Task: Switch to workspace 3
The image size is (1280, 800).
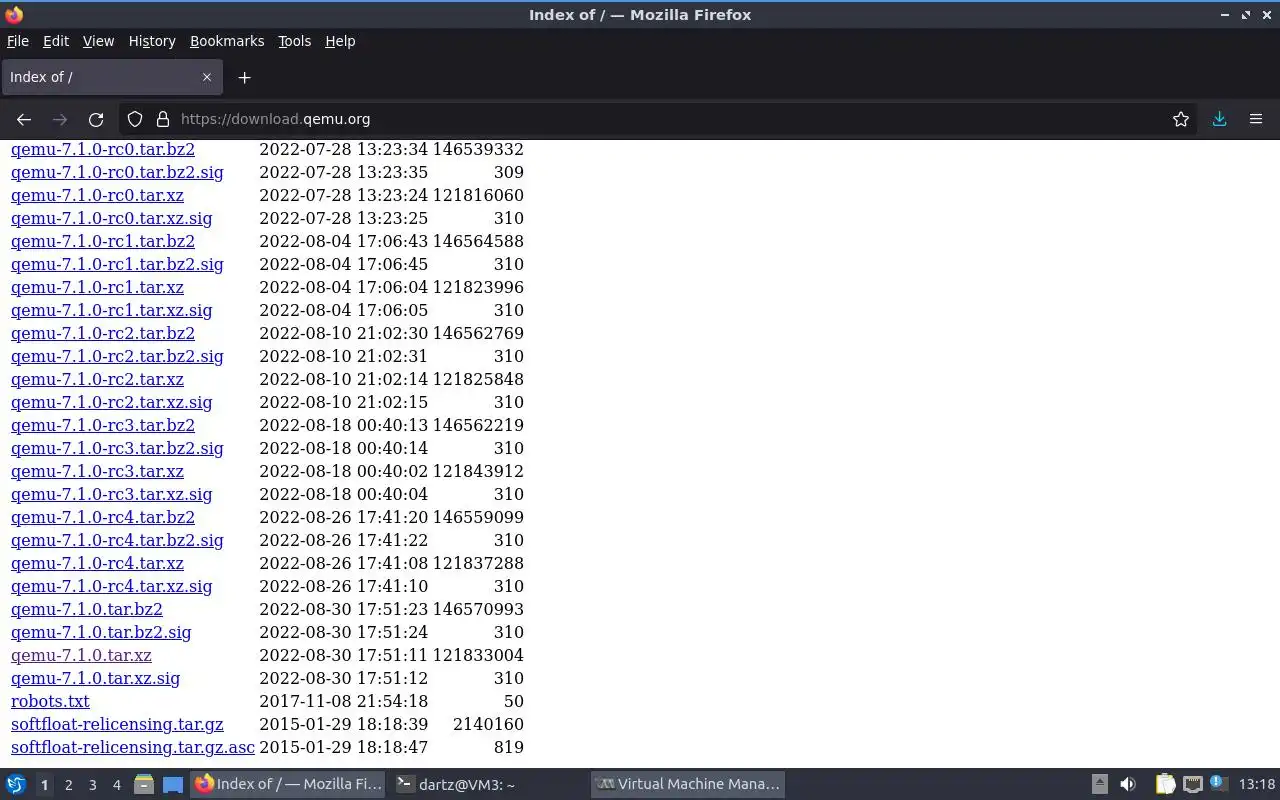Action: click(x=92, y=785)
